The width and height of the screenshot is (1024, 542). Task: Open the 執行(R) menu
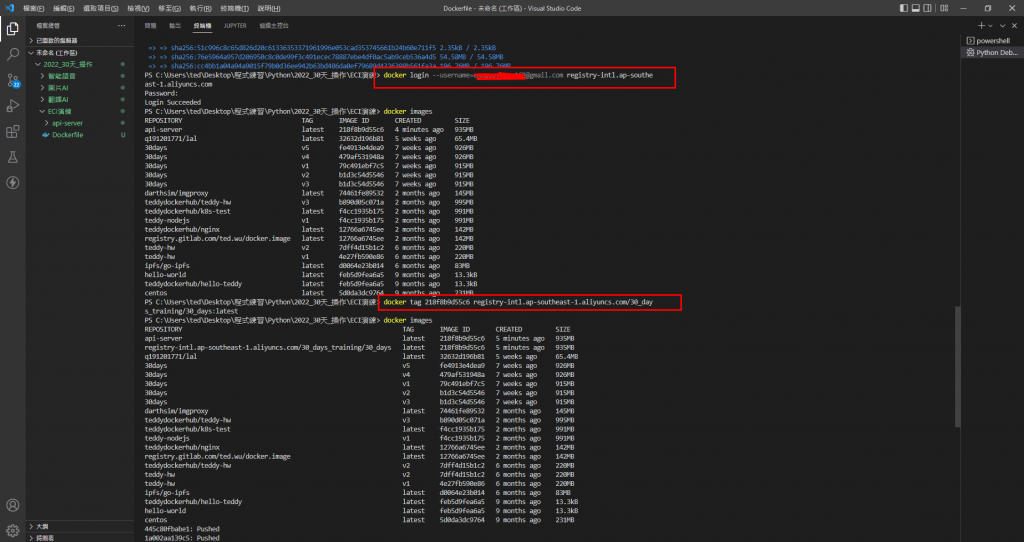tap(200, 8)
